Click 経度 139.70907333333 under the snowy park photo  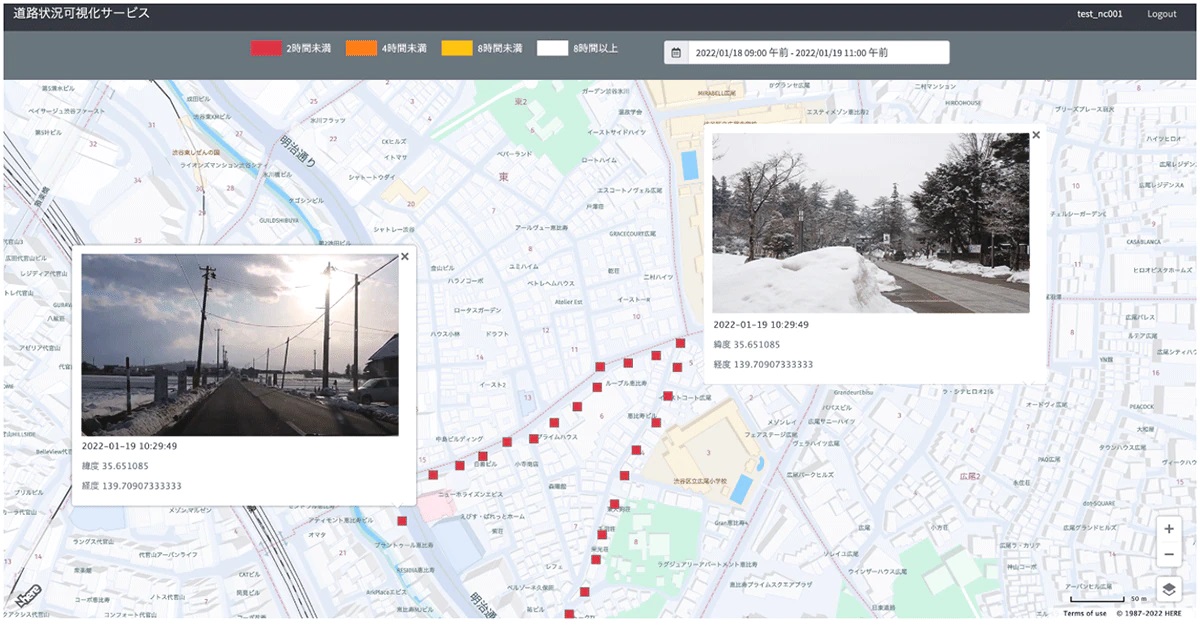click(x=763, y=364)
